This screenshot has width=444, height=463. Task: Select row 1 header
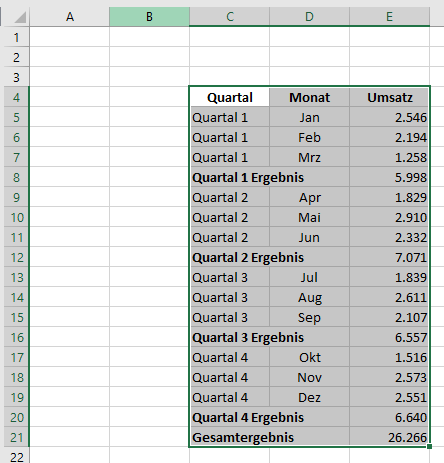coord(17,37)
